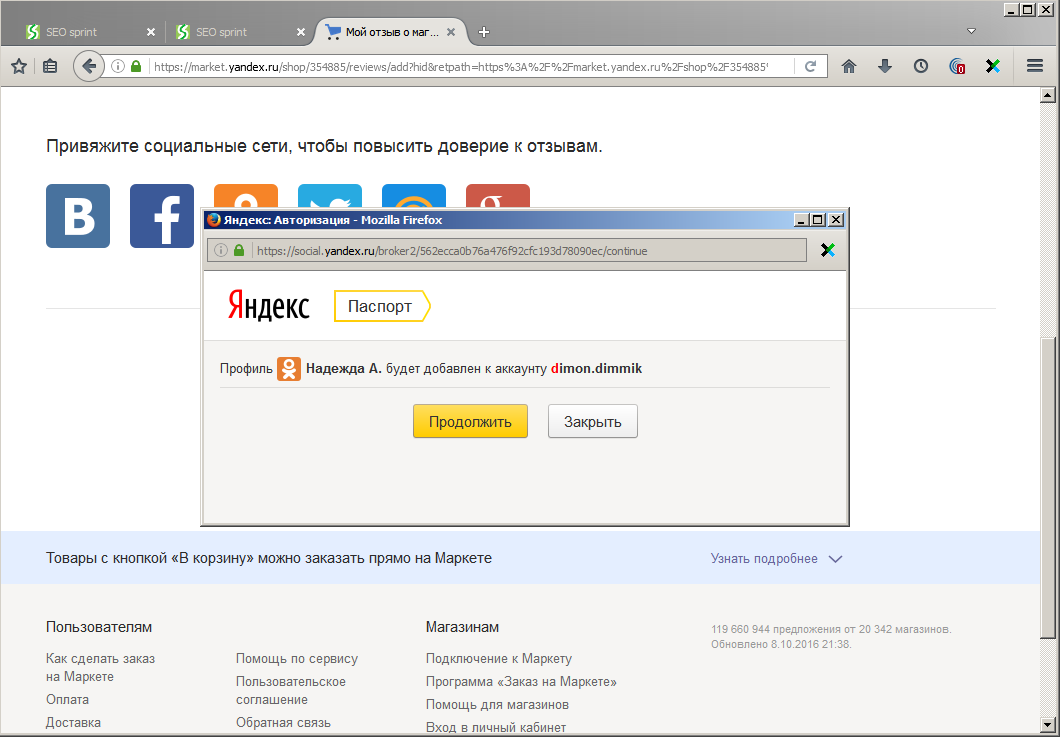Open 'Вход в личный кабинет' link

(496, 728)
